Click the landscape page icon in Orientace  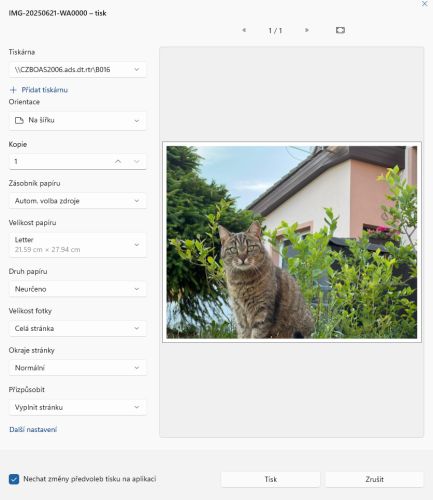(x=19, y=120)
